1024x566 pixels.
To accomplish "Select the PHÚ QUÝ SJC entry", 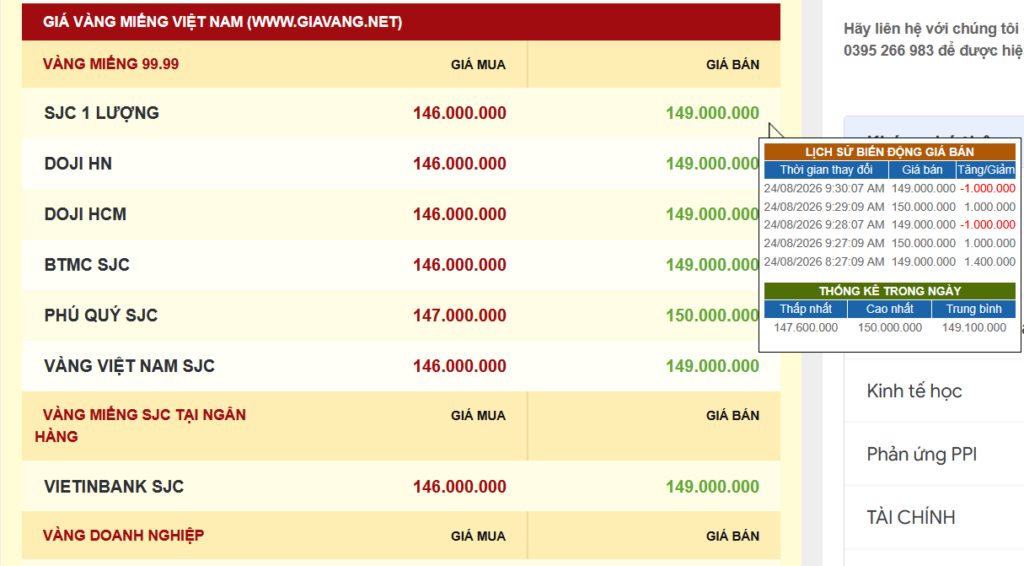I will pyautogui.click(x=400, y=315).
